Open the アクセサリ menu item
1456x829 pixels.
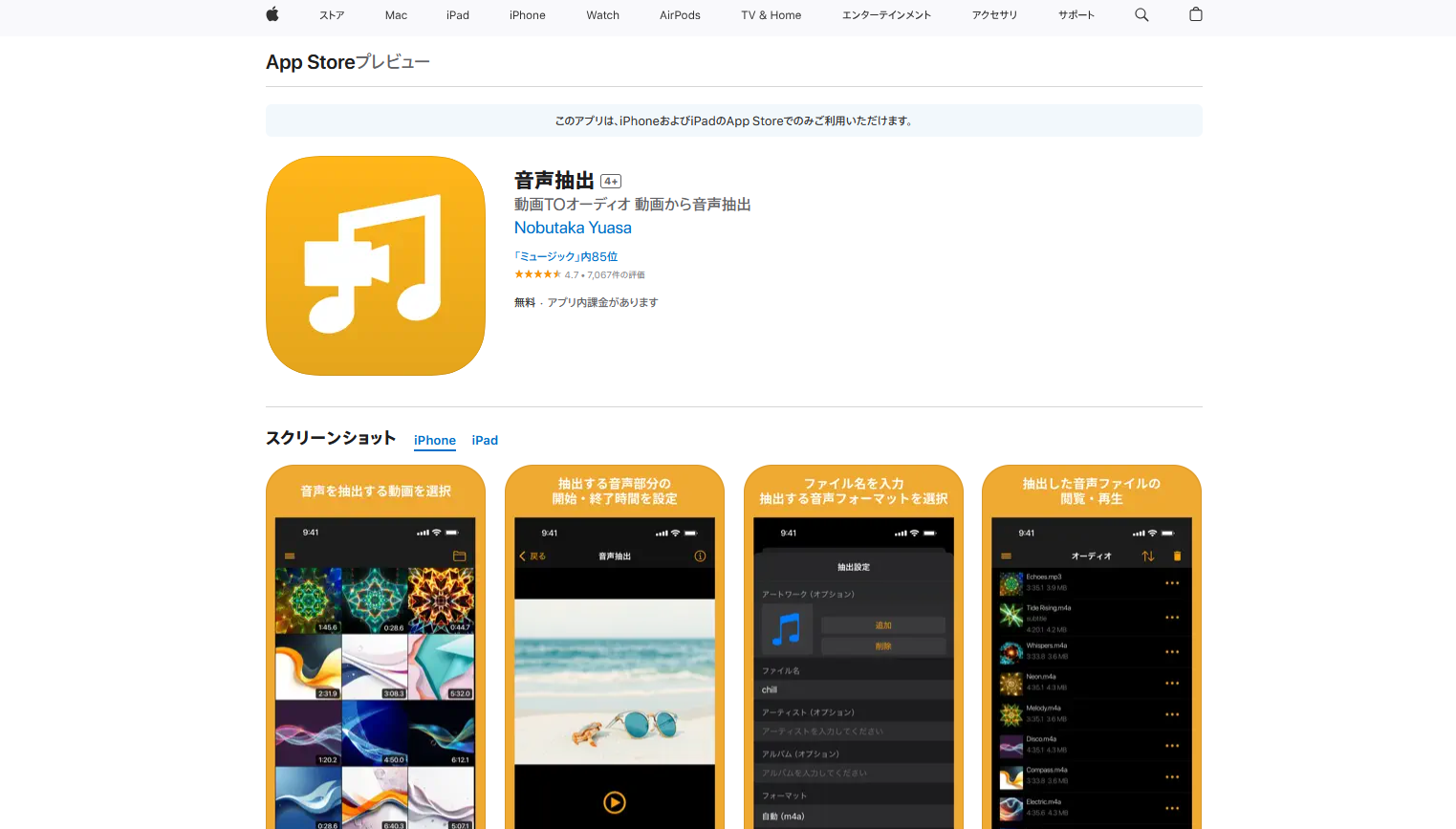(994, 15)
